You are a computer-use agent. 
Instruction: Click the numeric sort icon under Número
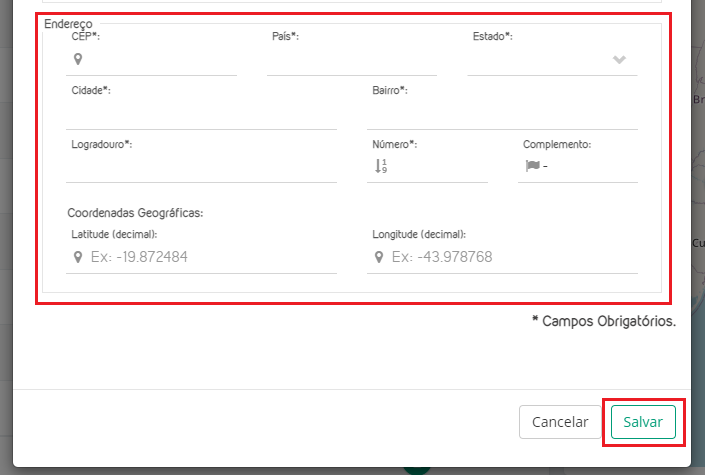click(x=380, y=166)
